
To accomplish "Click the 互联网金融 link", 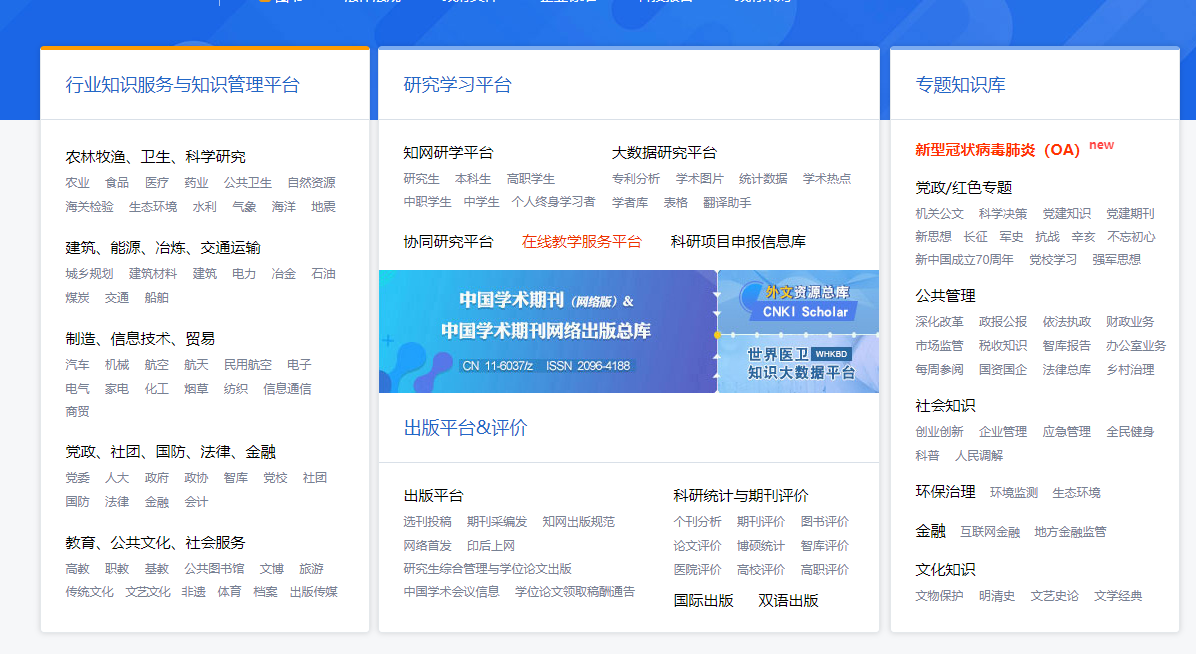I will (x=990, y=532).
